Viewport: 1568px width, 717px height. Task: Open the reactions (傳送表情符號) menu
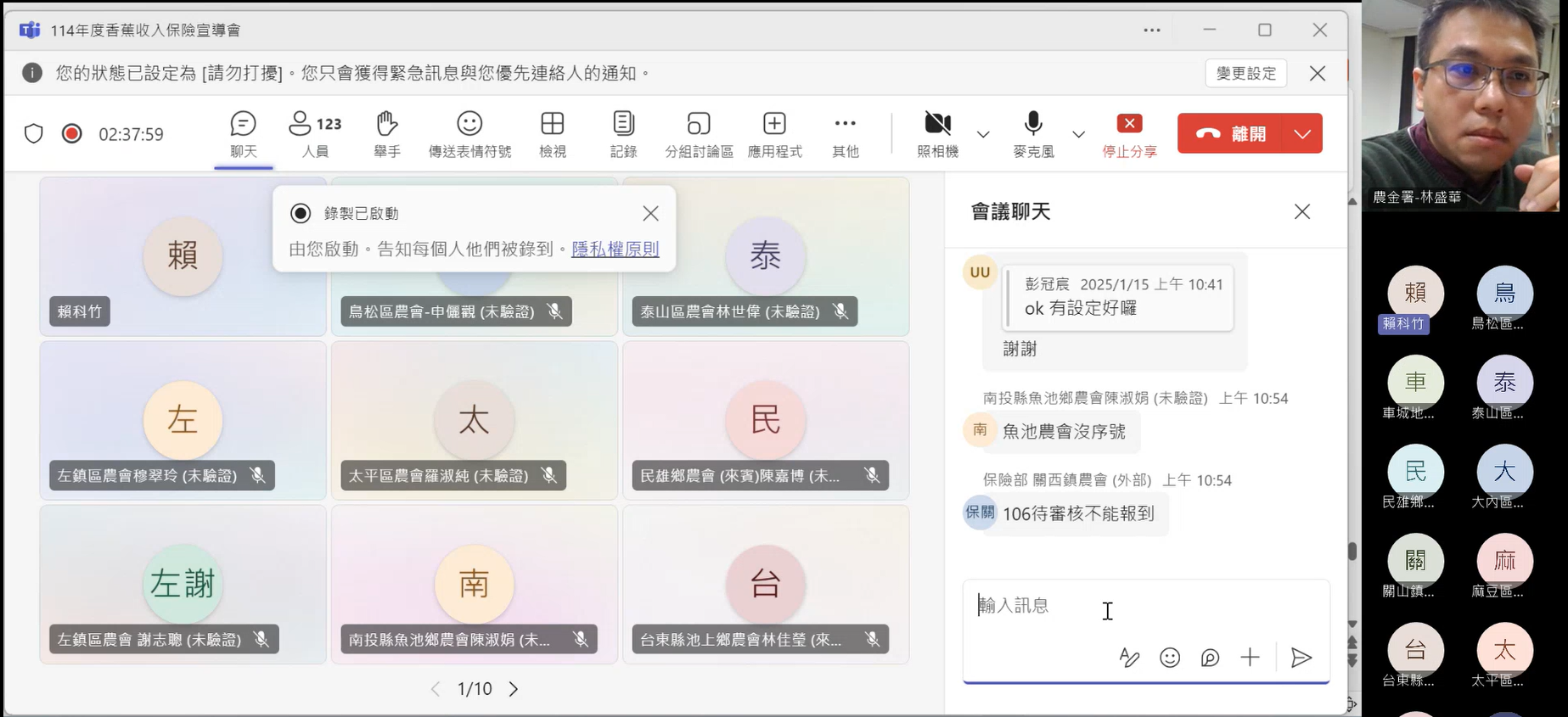coord(469,134)
